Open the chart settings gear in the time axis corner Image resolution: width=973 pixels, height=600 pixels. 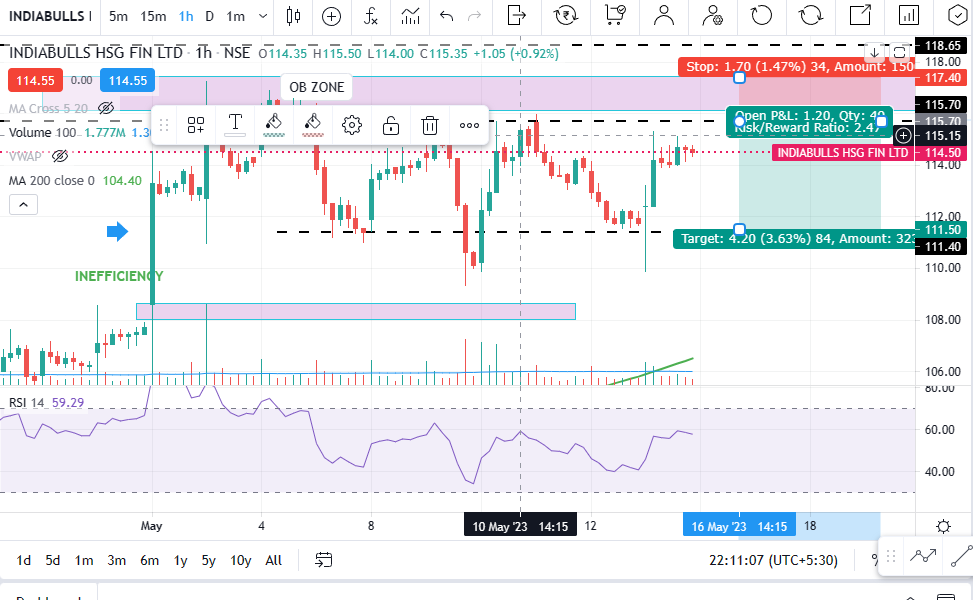pyautogui.click(x=943, y=527)
